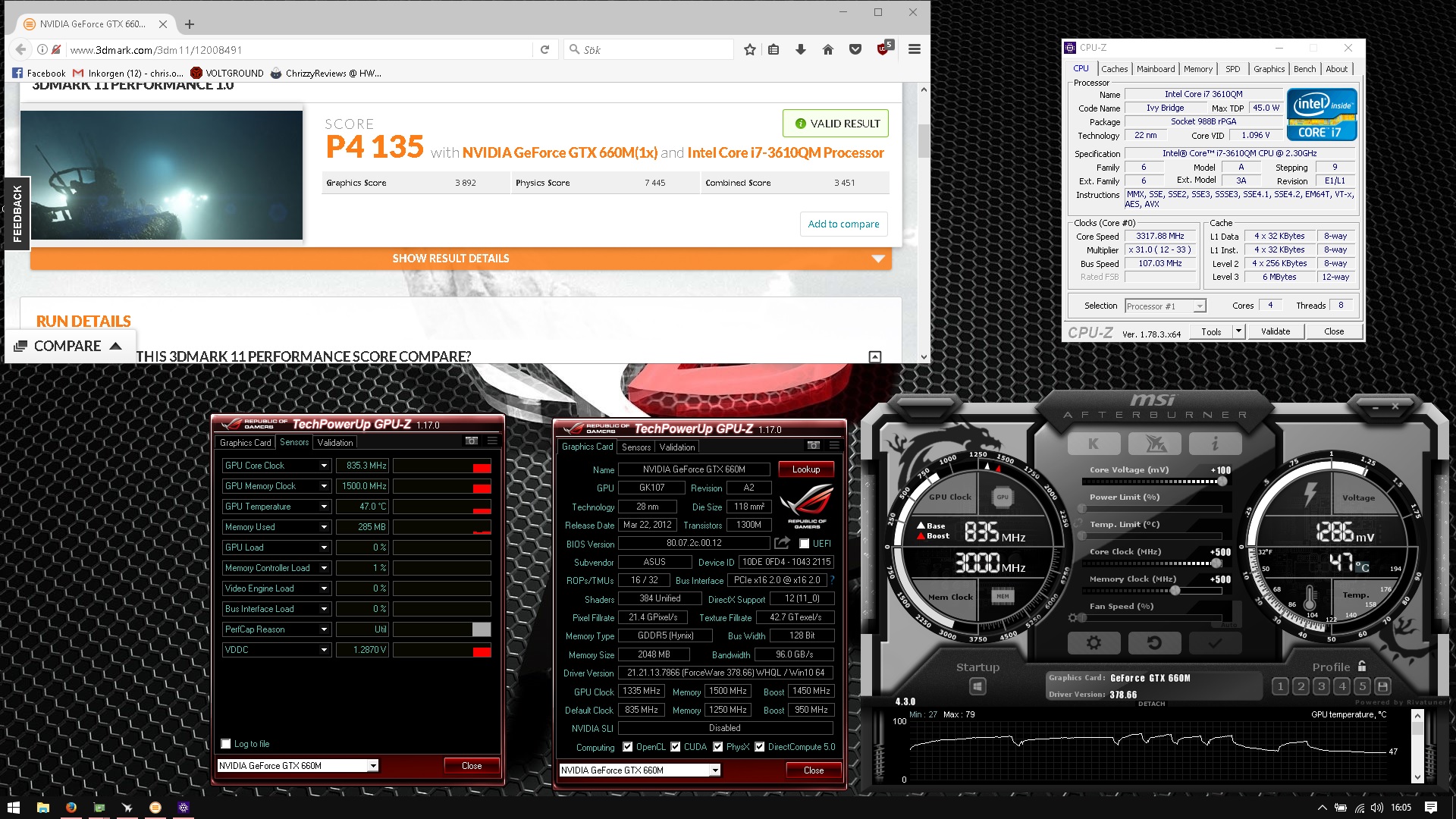This screenshot has width=1456, height=819.
Task: Click camera icon in GPU-Z Graphics Card window
Action: [x=814, y=445]
